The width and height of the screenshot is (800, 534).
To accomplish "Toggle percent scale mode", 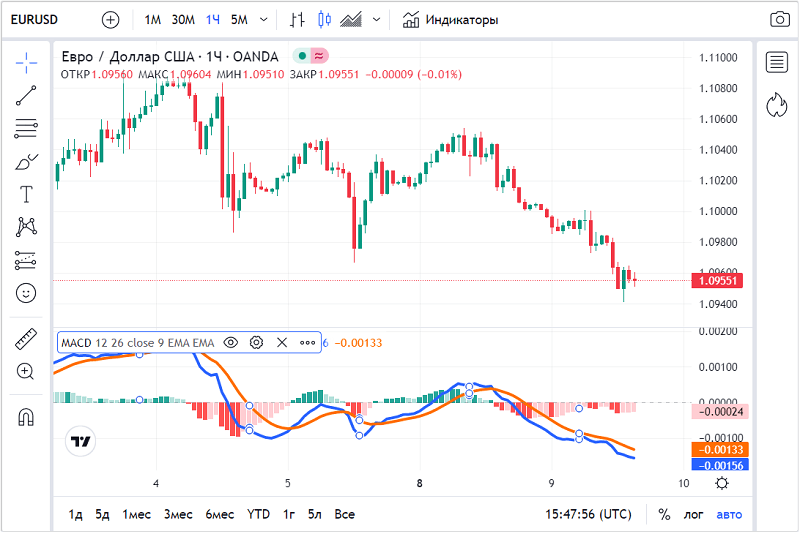I will click(x=664, y=514).
